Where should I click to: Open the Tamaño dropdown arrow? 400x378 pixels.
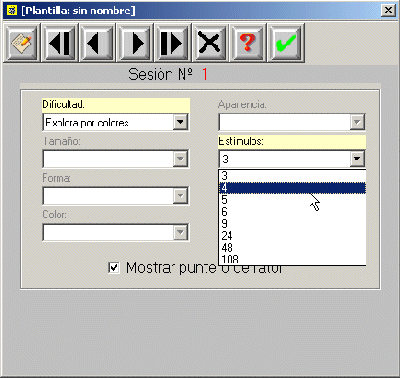[180, 159]
